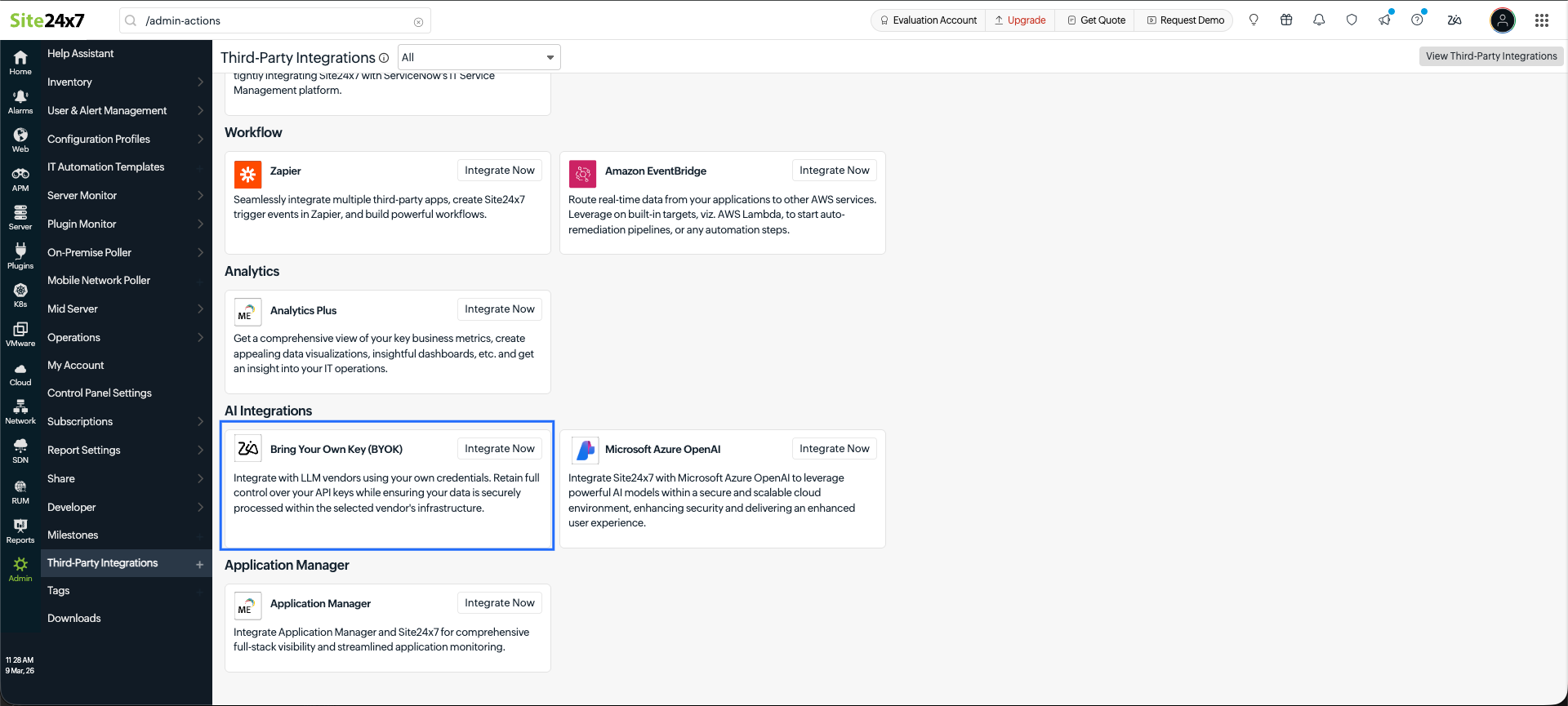Image resolution: width=1568 pixels, height=706 pixels.
Task: Open the All integrations filter dropdown
Action: (479, 57)
